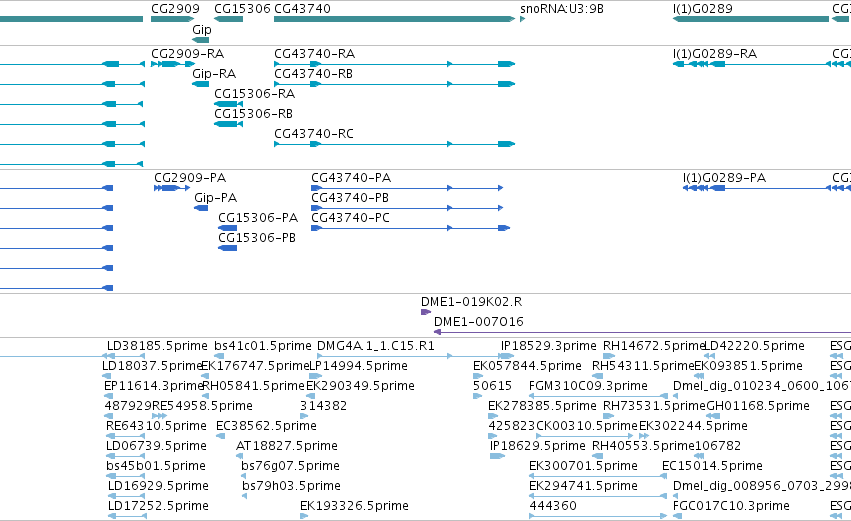Select EST bs45b01.5prime

[x=156, y=467]
